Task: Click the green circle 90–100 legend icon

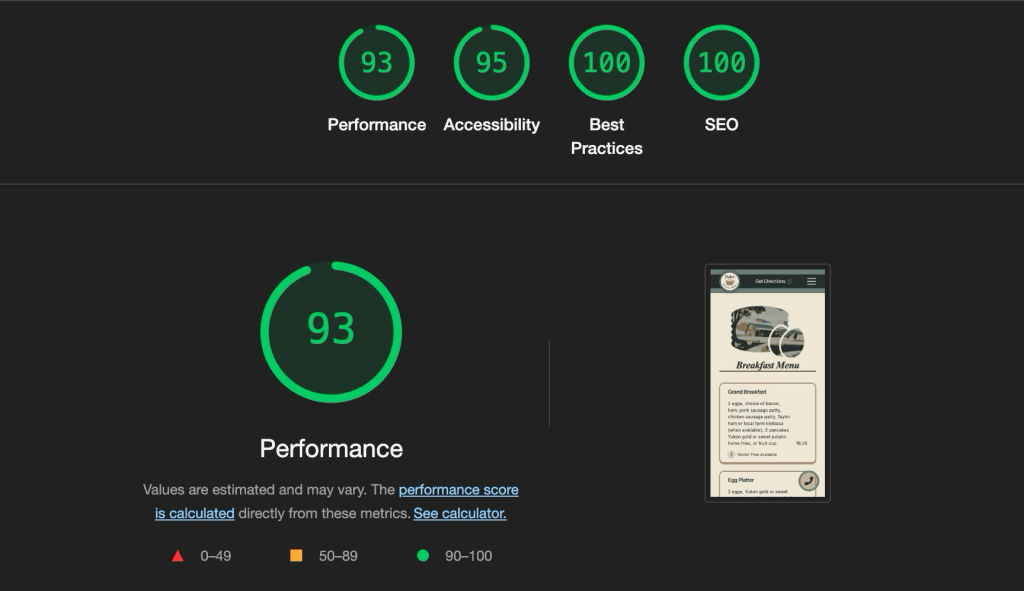Action: click(423, 556)
